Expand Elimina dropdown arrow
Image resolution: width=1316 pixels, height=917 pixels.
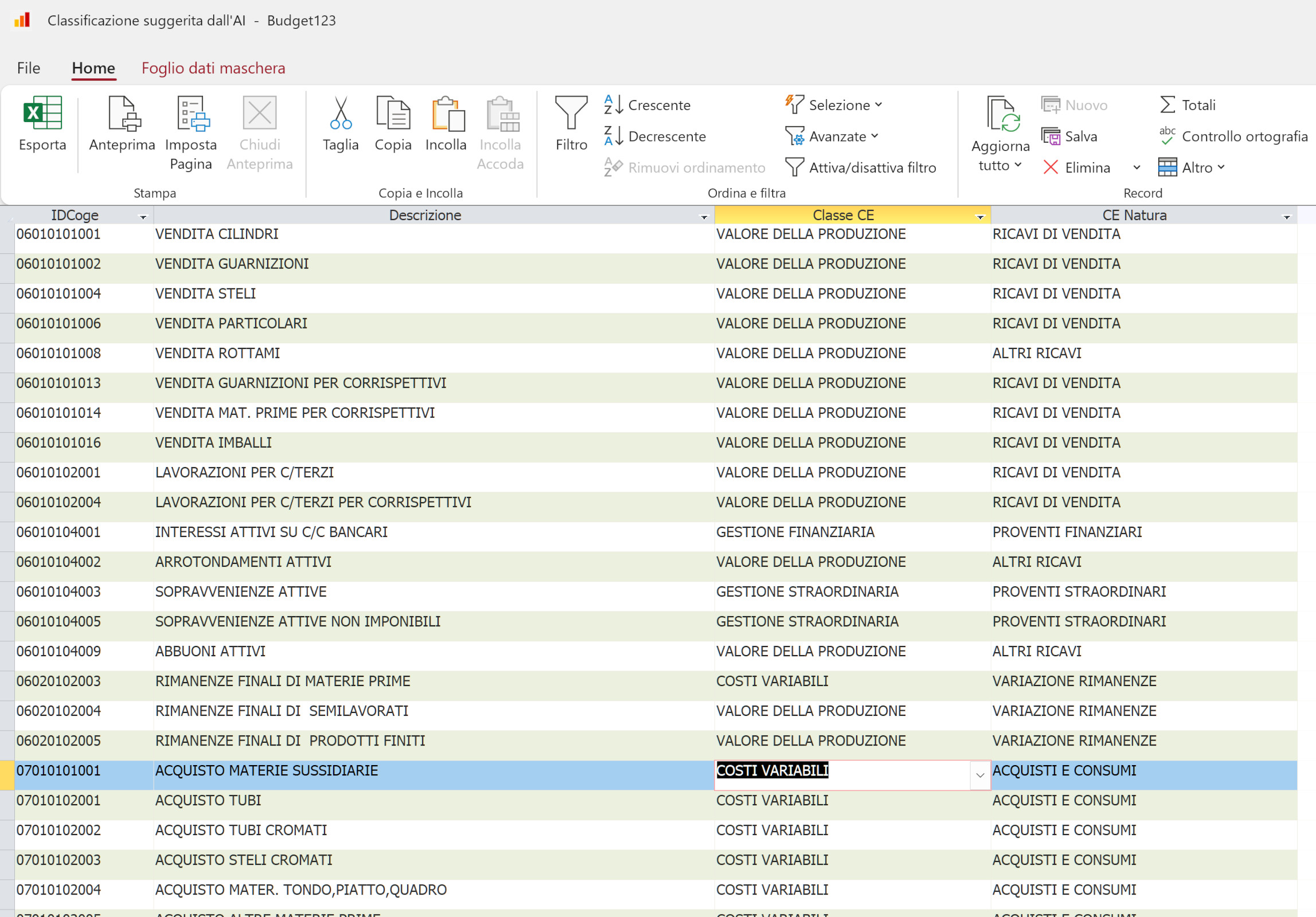tap(1137, 168)
